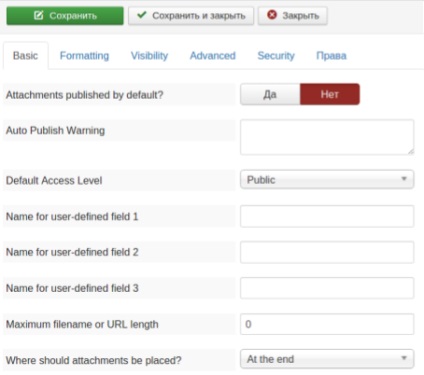424x375 pixels.
Task: Open the Default Access Level dropdown
Action: 327,180
